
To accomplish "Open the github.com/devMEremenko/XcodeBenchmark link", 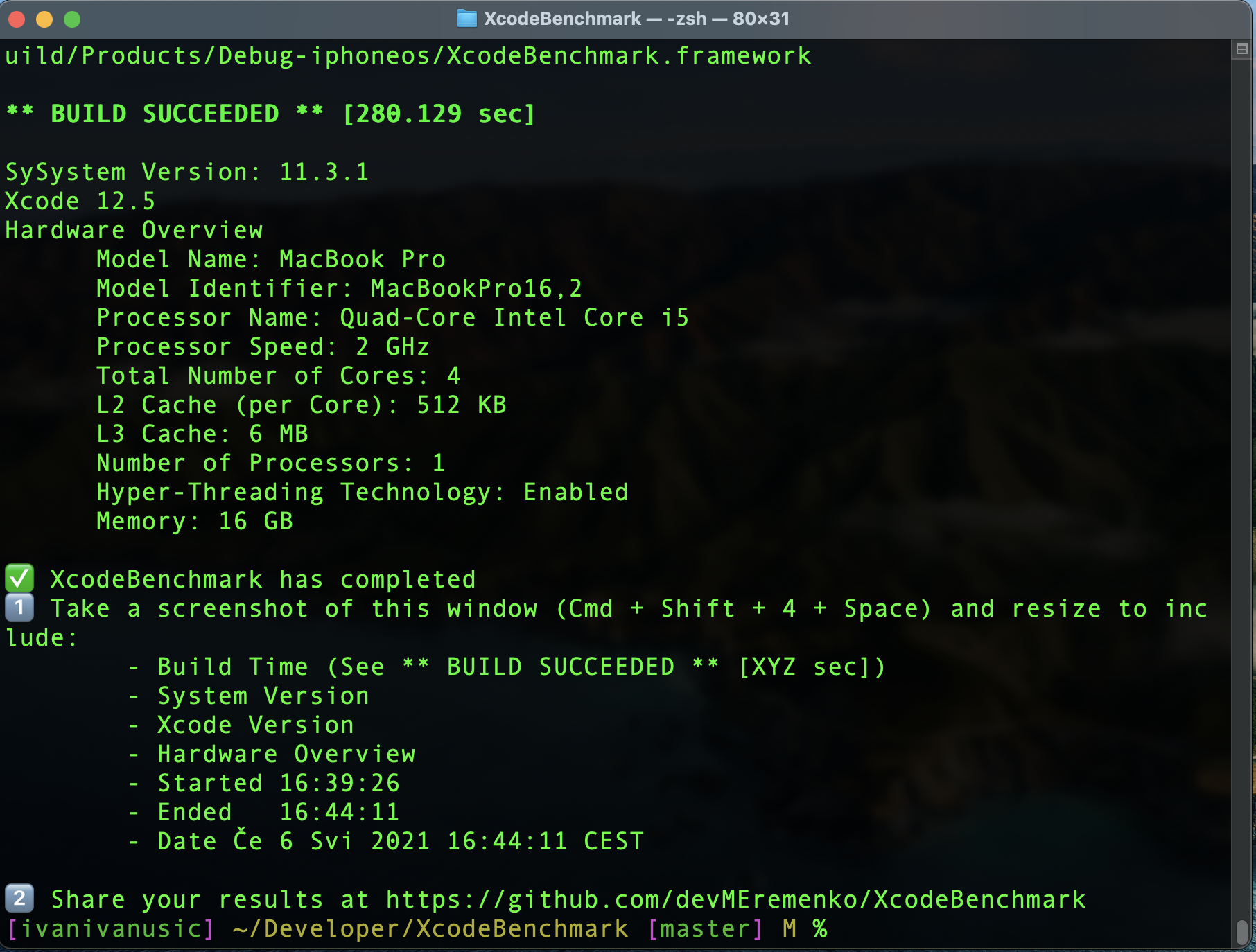I will point(735,899).
